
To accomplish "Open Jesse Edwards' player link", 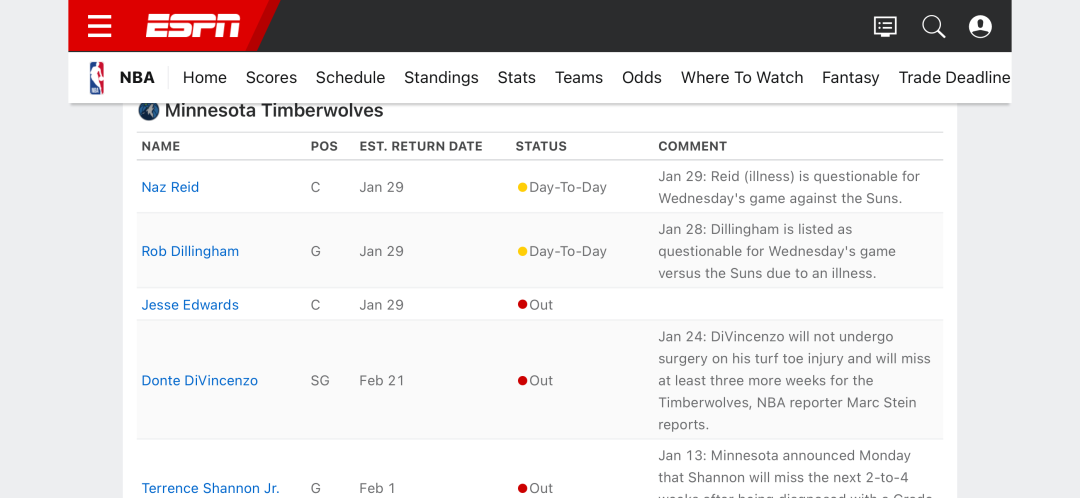I will click(190, 305).
